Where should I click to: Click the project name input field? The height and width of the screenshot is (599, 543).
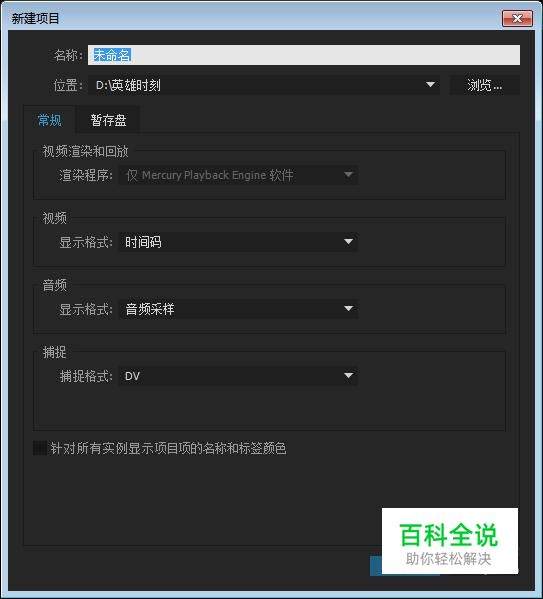(x=304, y=55)
